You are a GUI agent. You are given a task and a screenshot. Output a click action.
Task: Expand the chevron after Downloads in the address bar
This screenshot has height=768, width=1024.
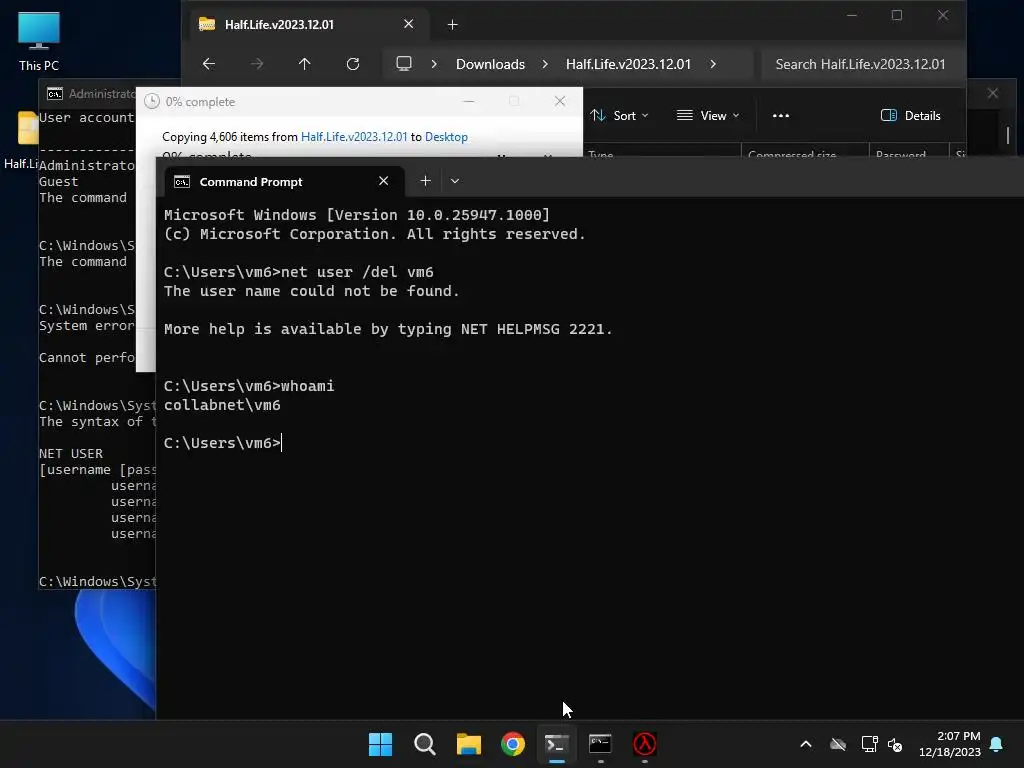(545, 64)
